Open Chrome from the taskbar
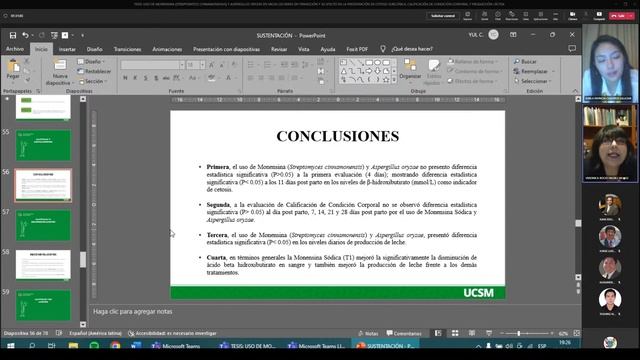The image size is (640, 360). pyautogui.click(x=115, y=346)
